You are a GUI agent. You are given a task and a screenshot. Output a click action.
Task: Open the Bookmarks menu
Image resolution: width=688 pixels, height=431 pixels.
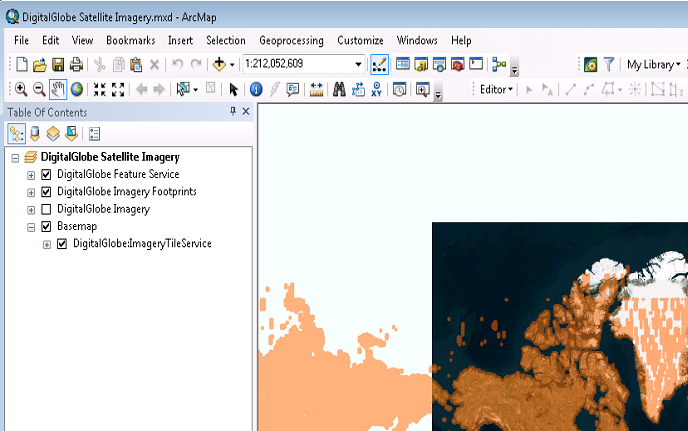[x=130, y=40]
